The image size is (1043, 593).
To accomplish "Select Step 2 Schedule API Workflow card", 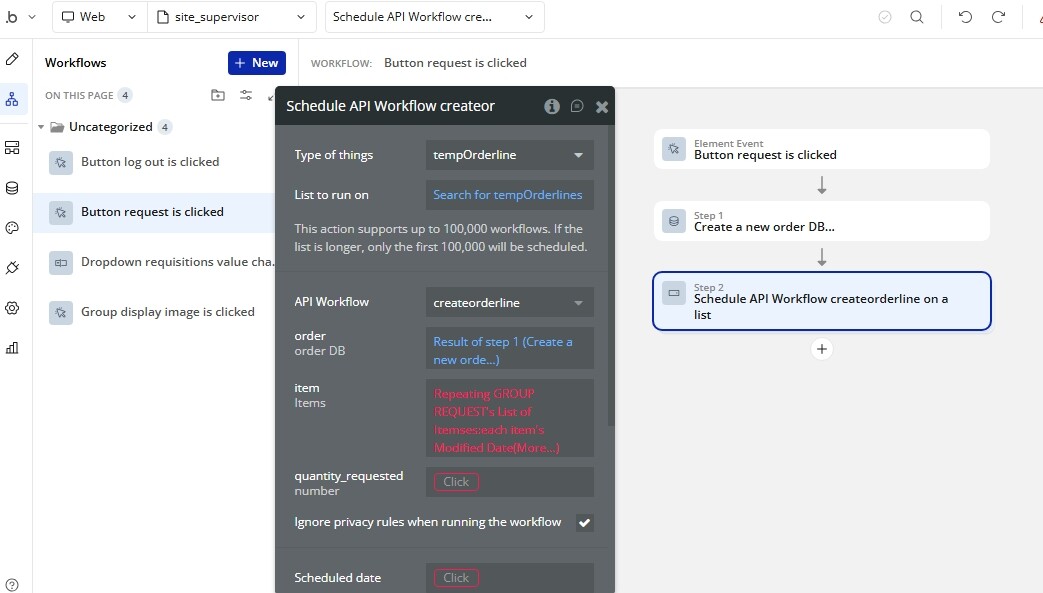I will click(x=821, y=301).
